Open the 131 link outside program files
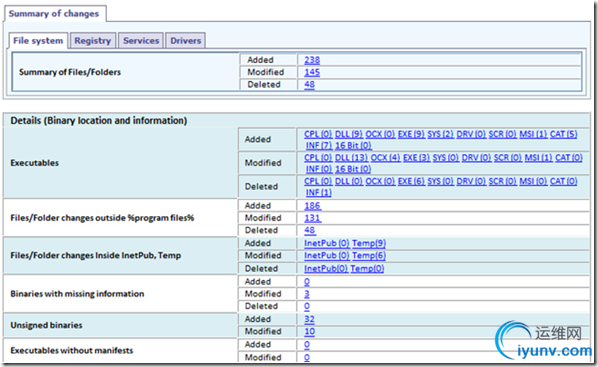 [x=312, y=218]
